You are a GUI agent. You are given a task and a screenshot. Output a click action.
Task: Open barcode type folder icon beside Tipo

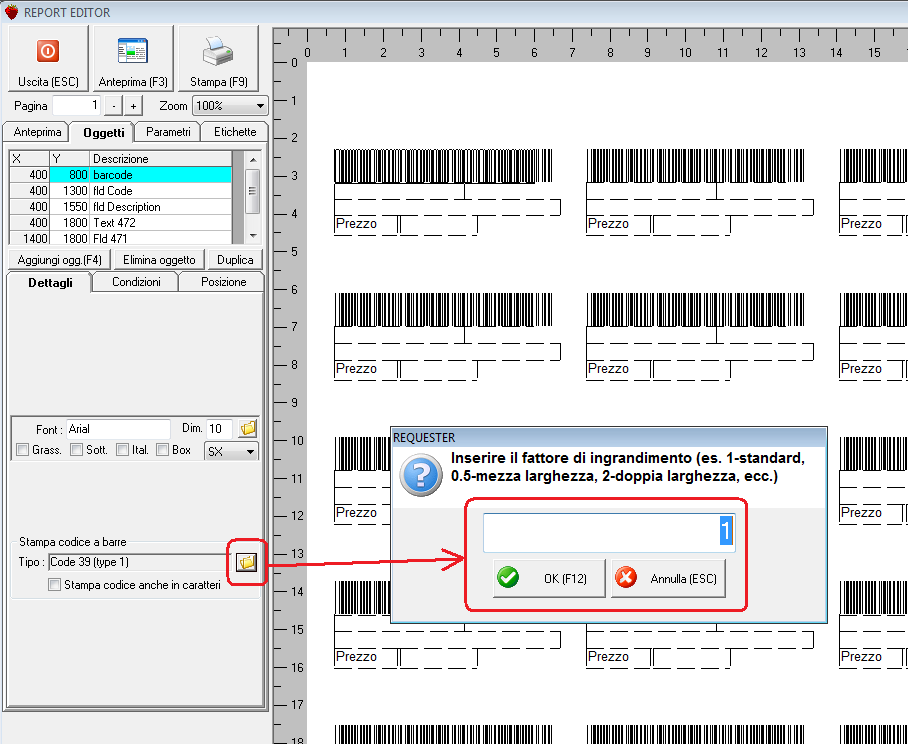(247, 562)
